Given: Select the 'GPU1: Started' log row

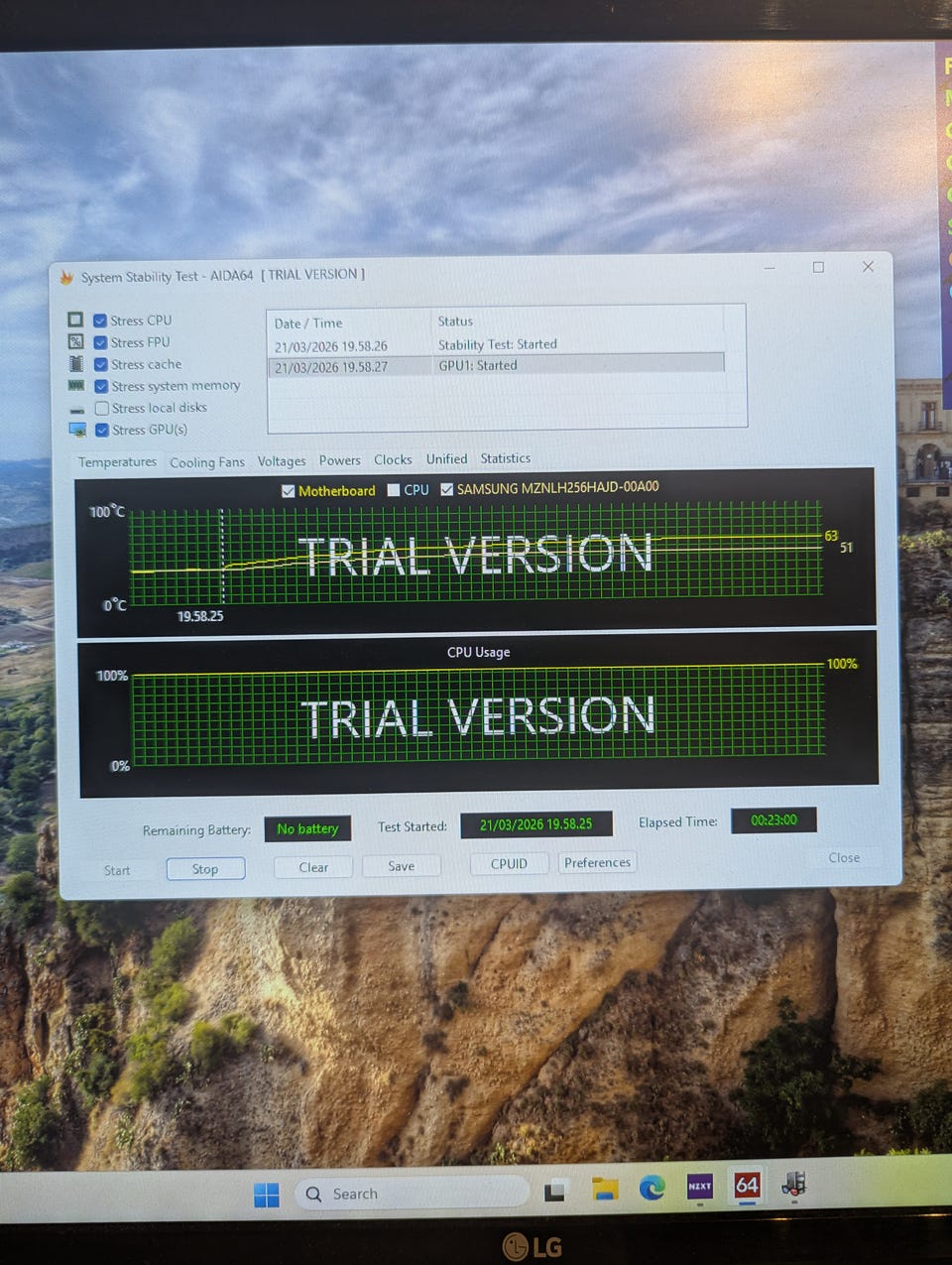Looking at the screenshot, I should 496,365.
